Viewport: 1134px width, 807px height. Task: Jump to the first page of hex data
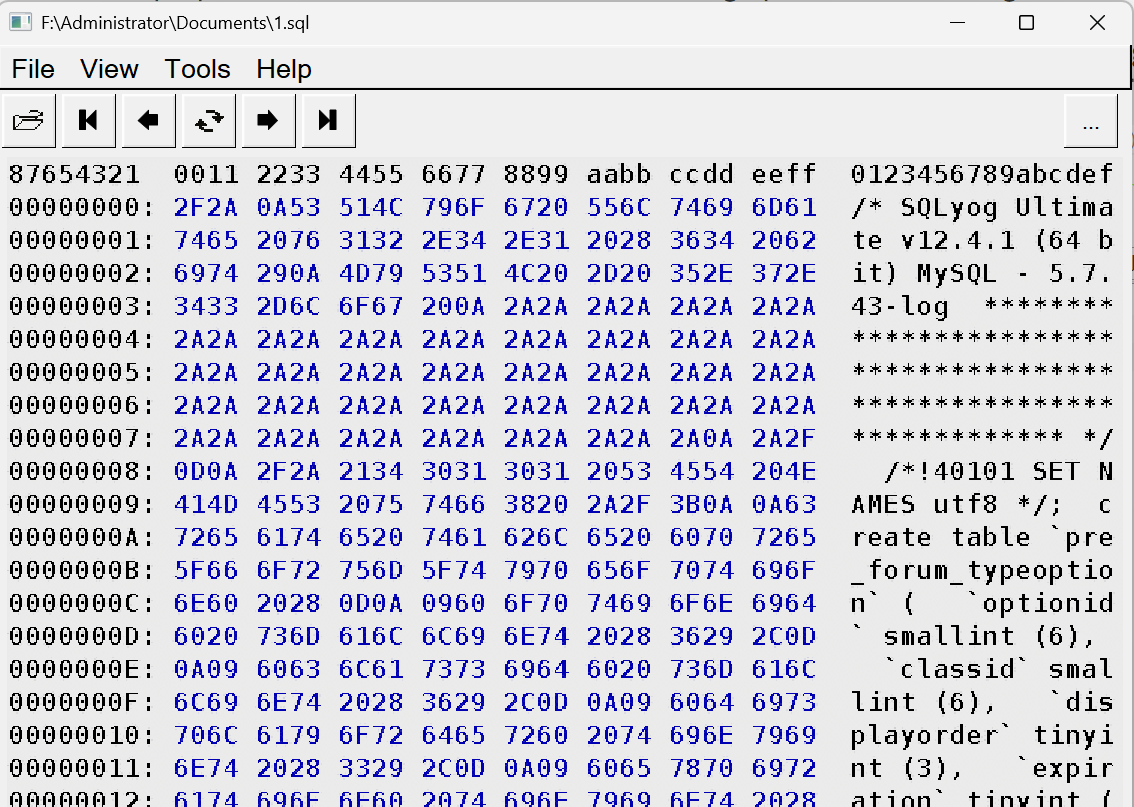pyautogui.click(x=88, y=120)
